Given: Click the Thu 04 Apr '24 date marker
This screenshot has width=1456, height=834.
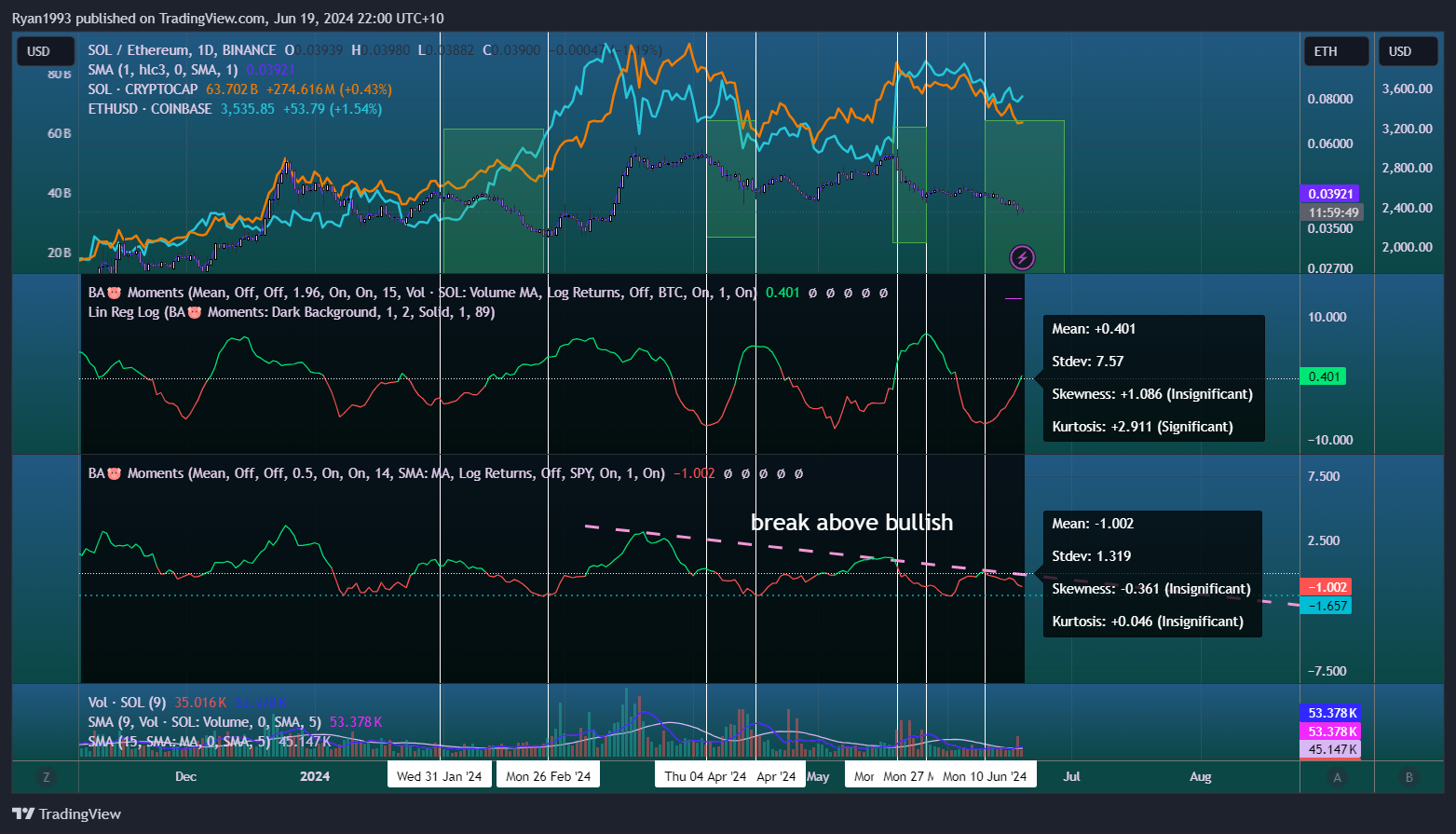Looking at the screenshot, I should (x=705, y=776).
